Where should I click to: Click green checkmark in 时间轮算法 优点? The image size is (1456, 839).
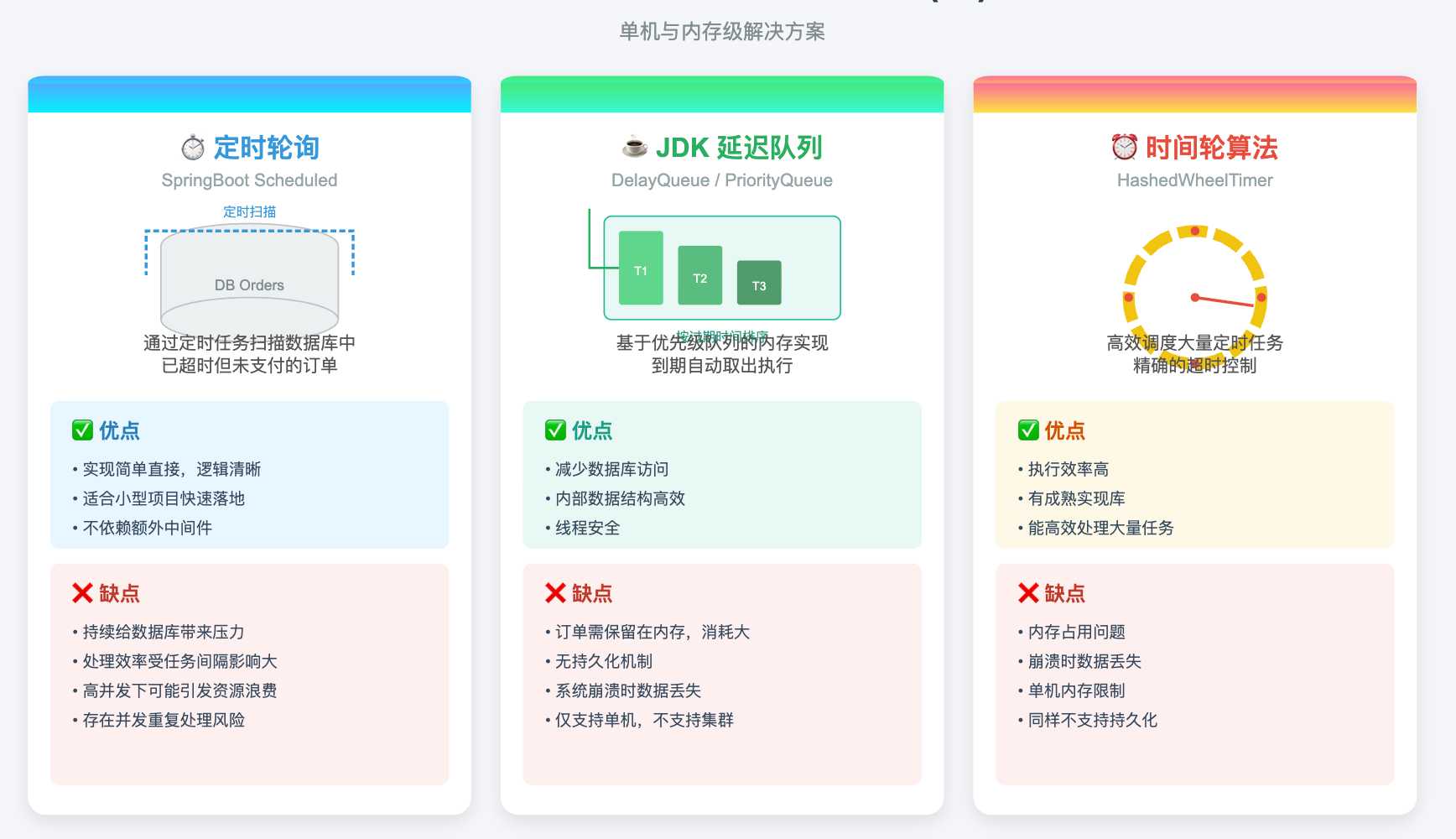pos(1028,430)
